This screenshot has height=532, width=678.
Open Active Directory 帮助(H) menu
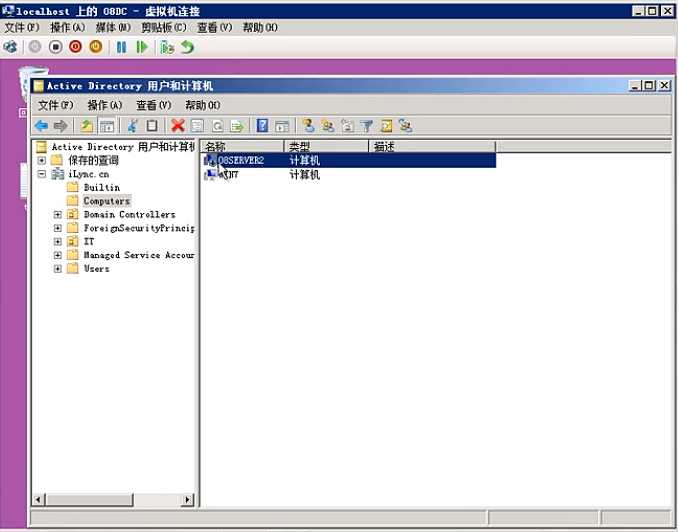203,105
